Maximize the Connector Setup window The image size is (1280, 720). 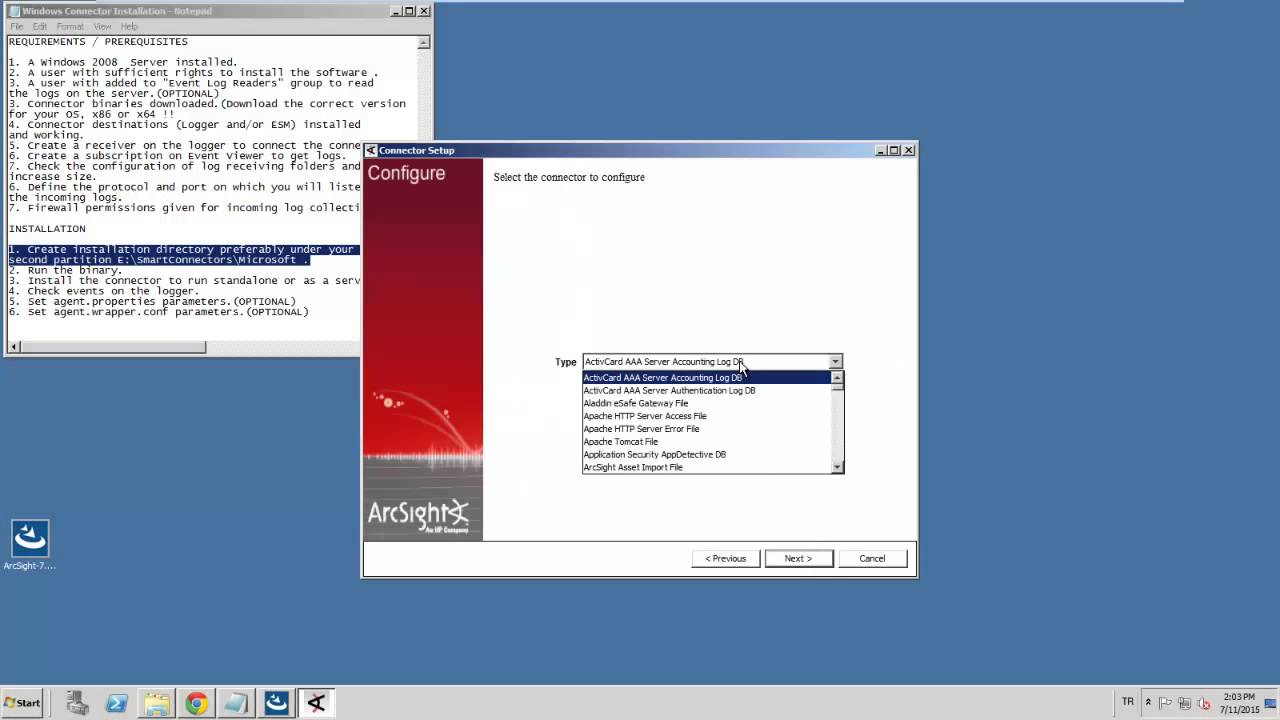894,150
